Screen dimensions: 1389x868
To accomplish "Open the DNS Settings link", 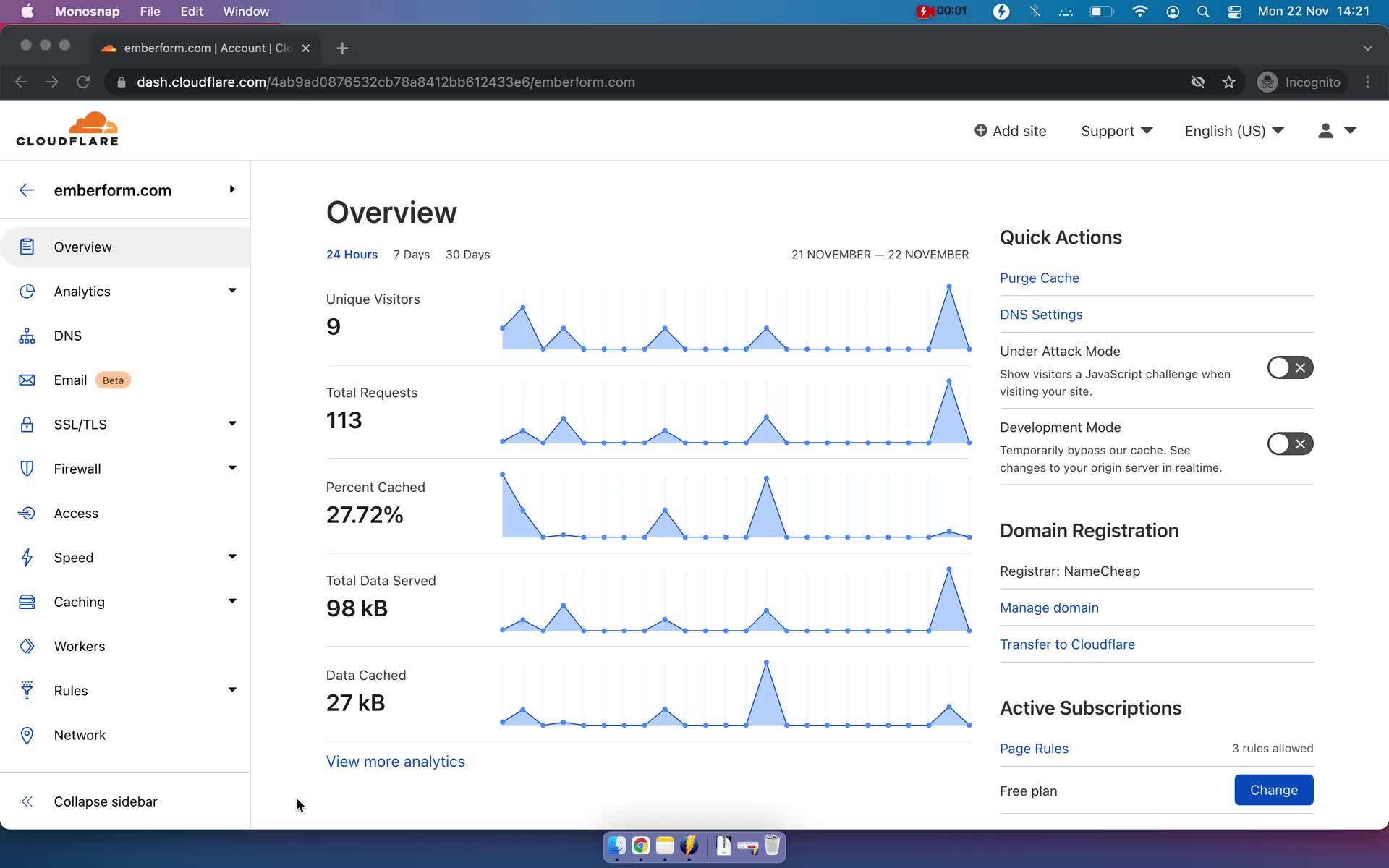I will click(1041, 315).
